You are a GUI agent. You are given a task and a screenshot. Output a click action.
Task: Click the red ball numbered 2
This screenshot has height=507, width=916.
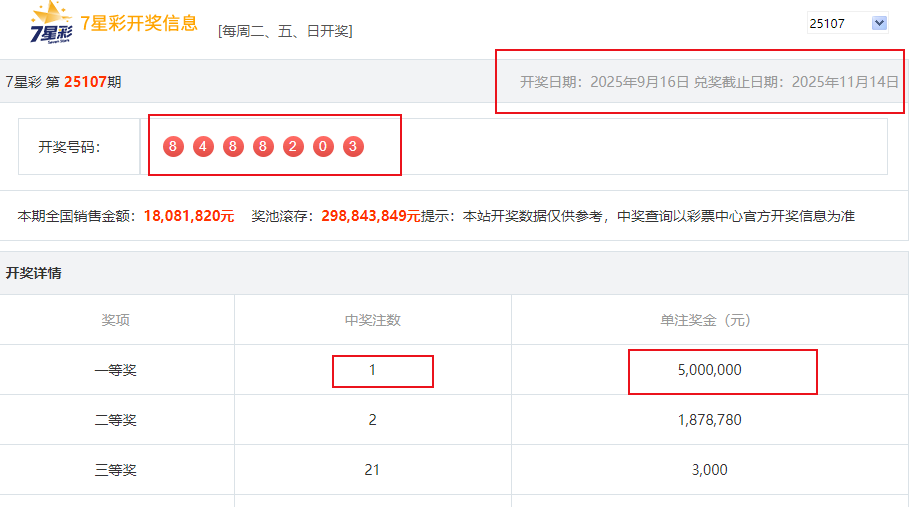tap(292, 147)
